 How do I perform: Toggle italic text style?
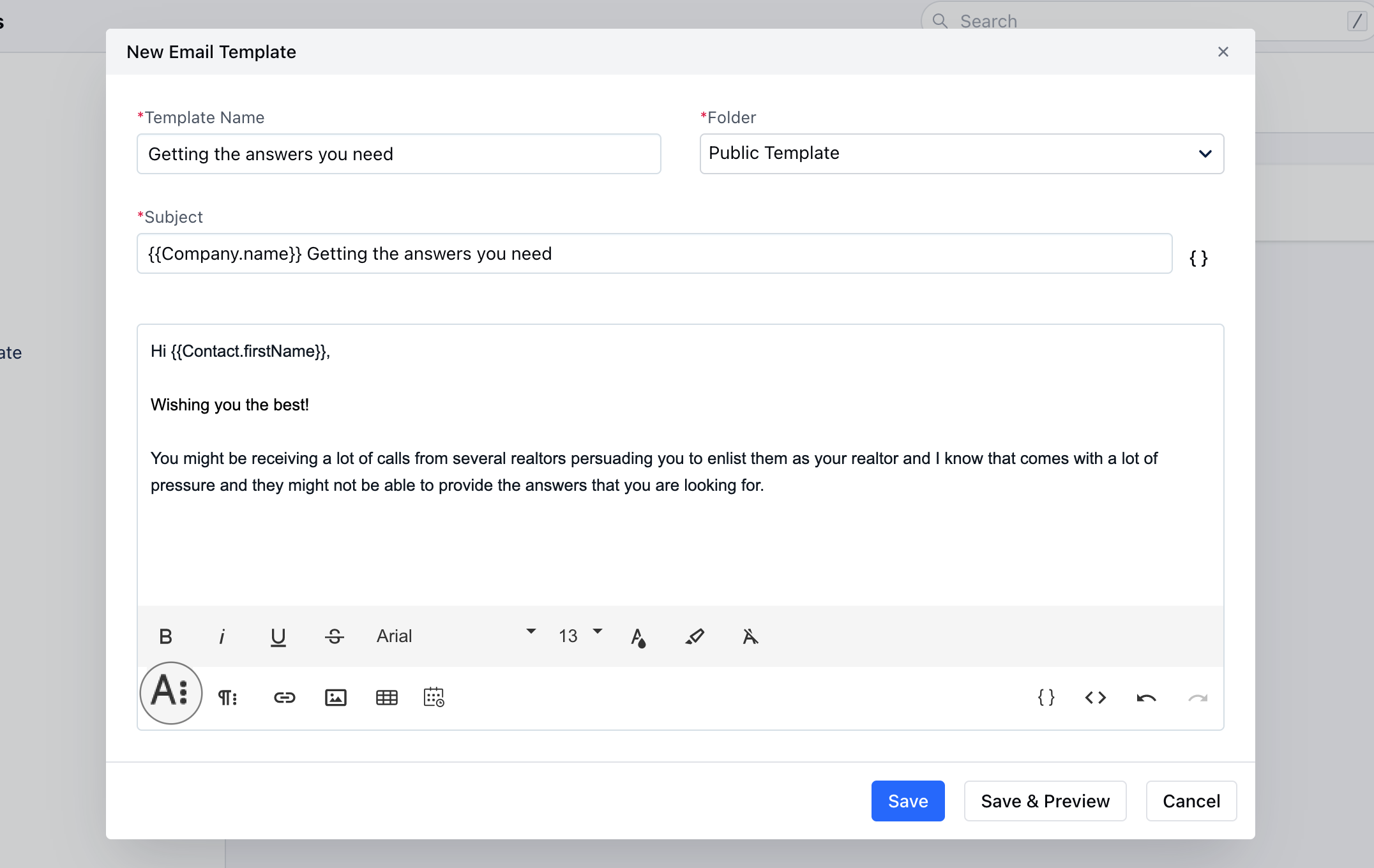[222, 636]
